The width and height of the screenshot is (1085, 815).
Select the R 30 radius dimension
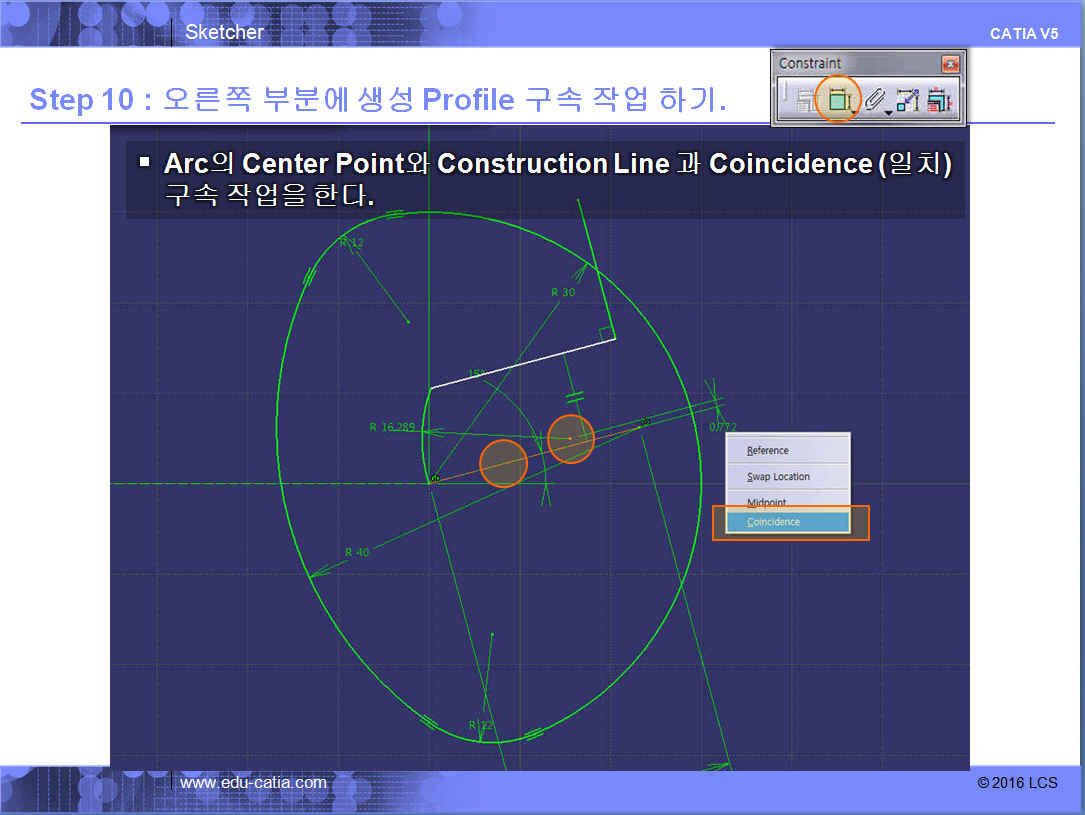click(x=562, y=292)
